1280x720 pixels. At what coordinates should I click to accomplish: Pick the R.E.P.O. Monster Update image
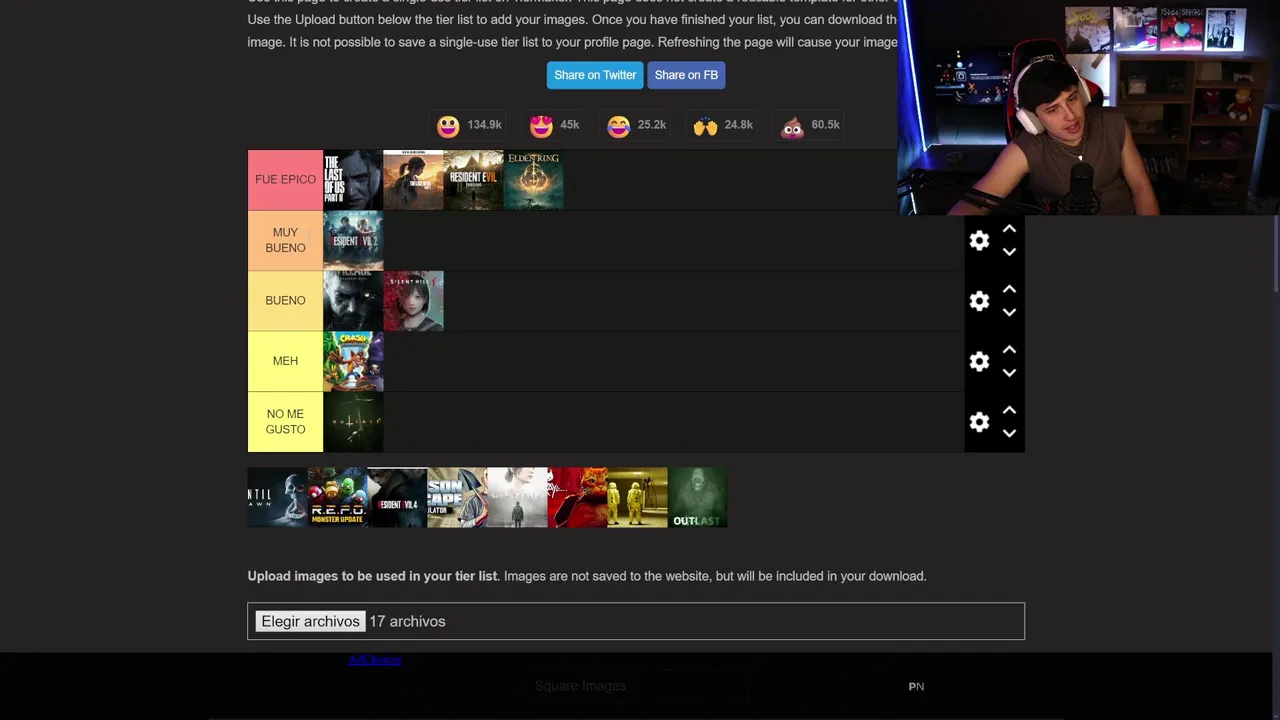tap(337, 497)
